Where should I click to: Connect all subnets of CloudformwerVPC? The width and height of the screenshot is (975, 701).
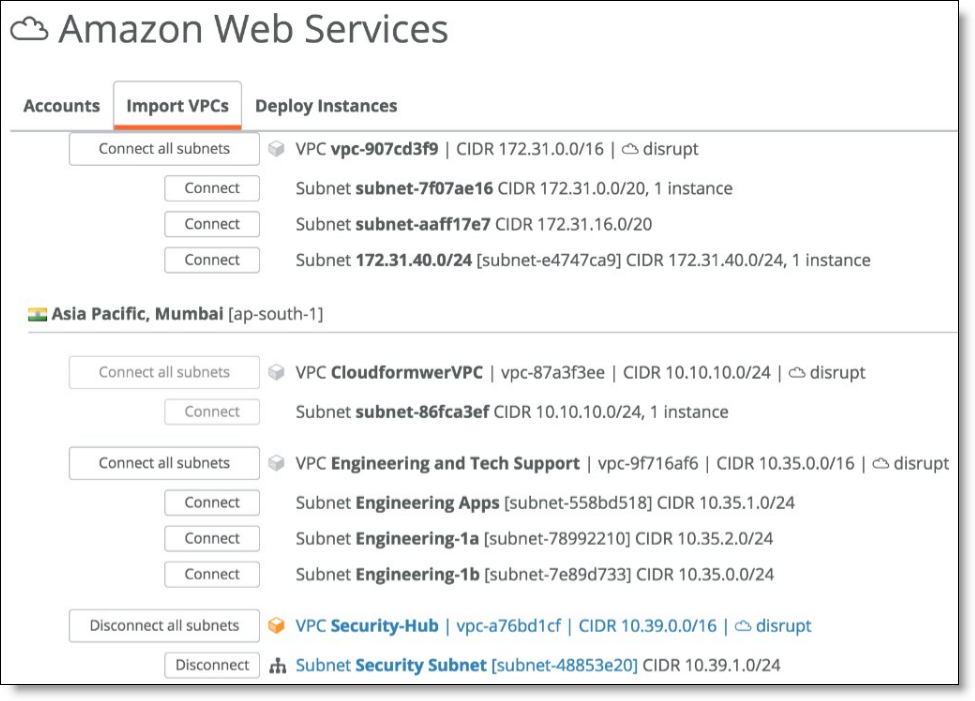tap(164, 372)
